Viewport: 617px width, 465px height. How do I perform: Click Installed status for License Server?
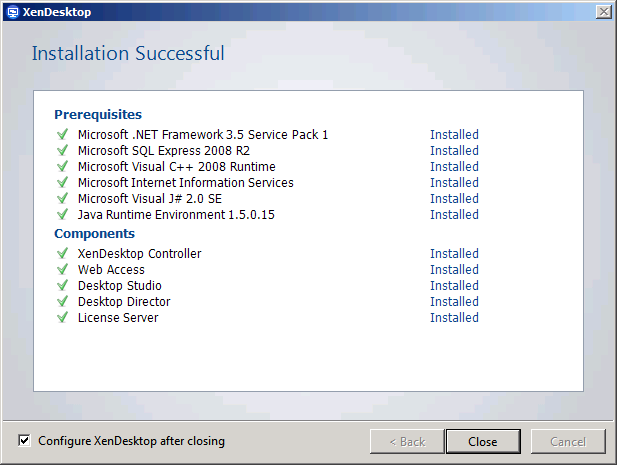pyautogui.click(x=454, y=318)
